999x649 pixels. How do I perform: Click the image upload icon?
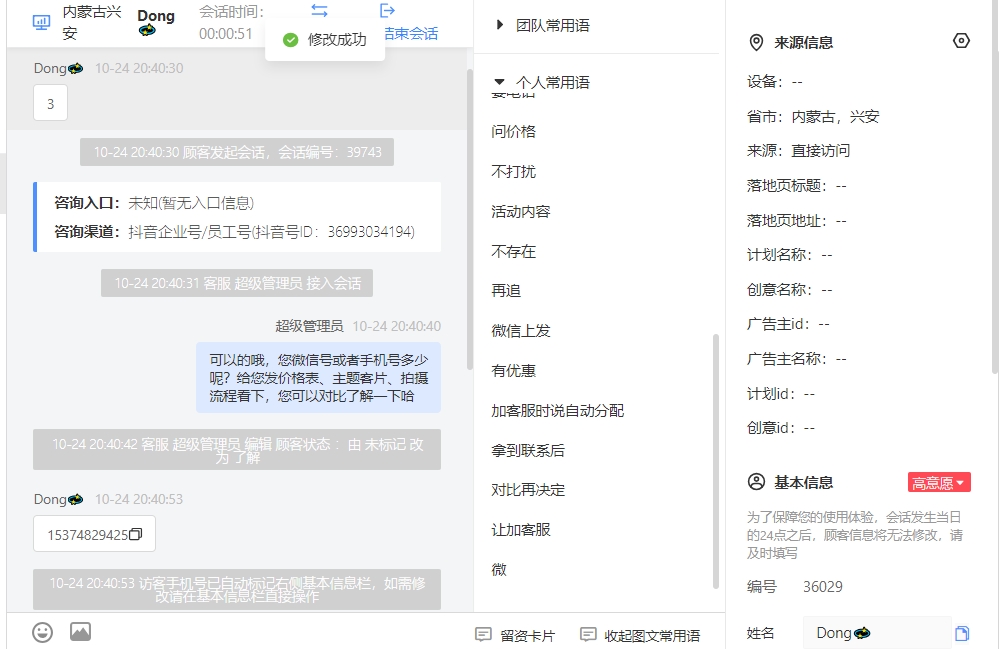(x=80, y=632)
